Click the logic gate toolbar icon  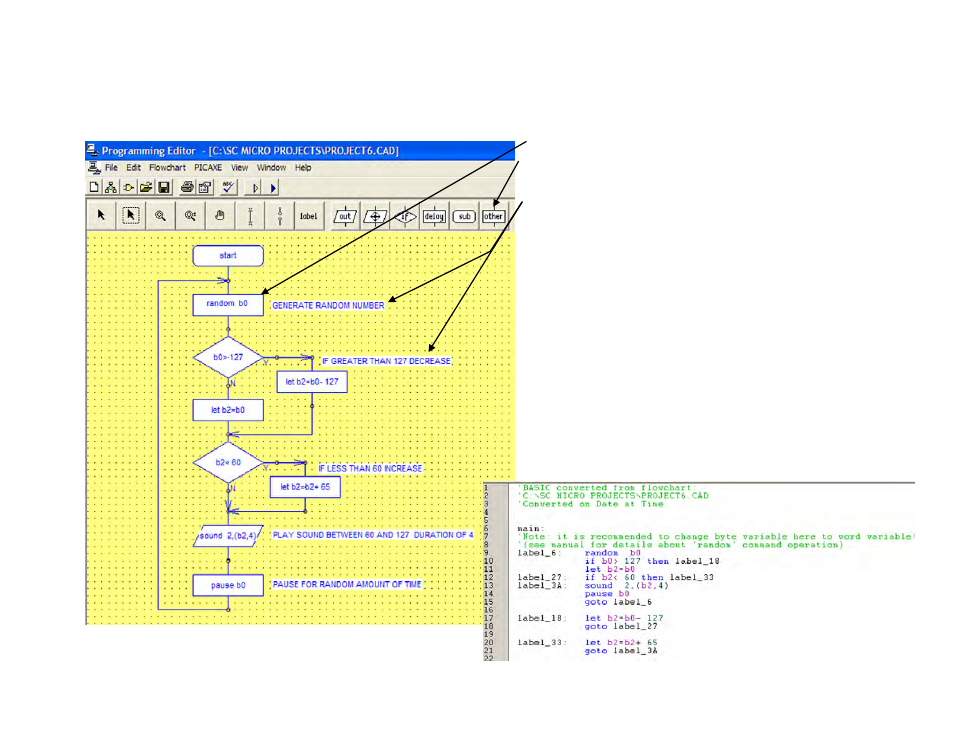(x=128, y=187)
